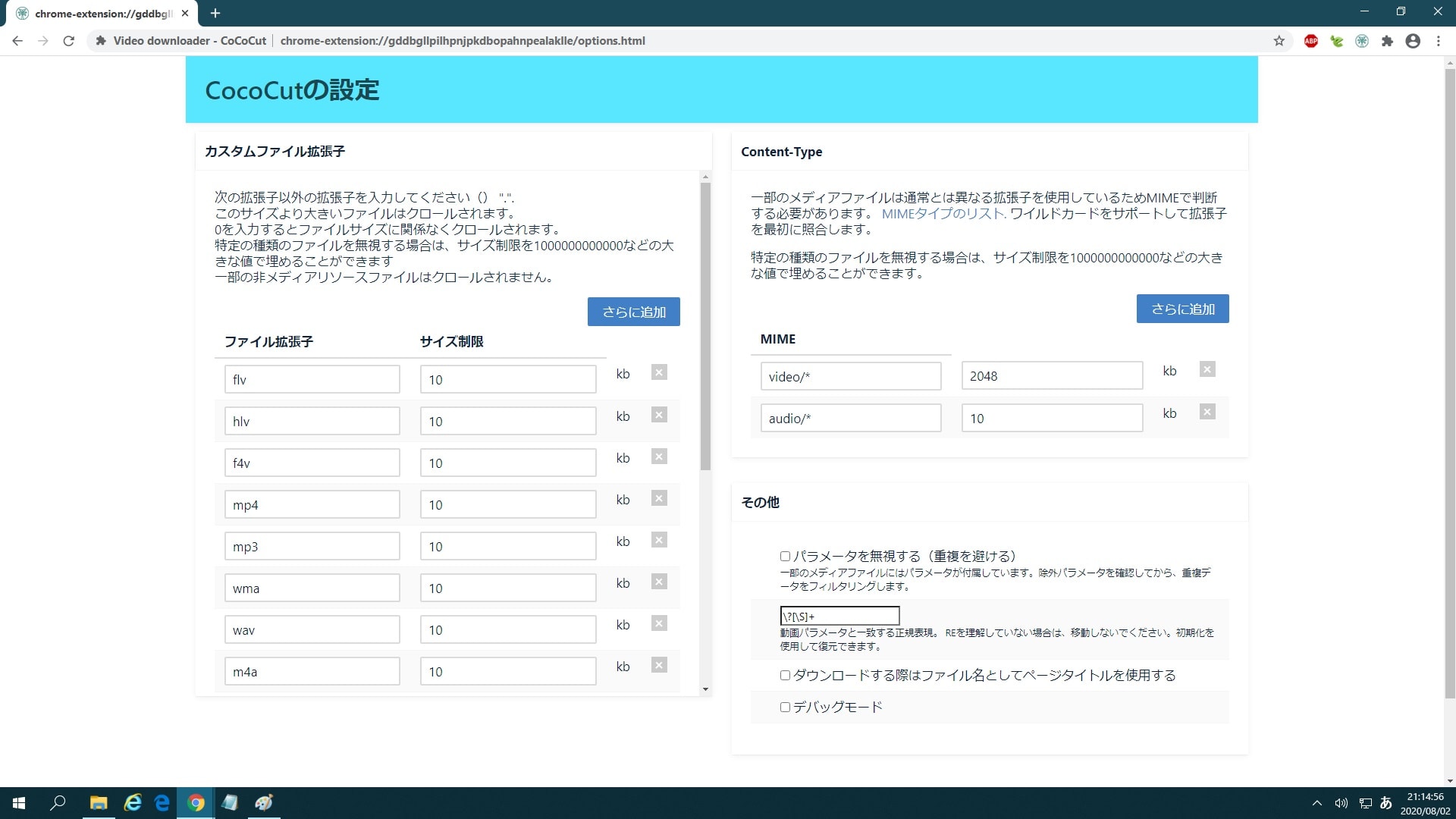This screenshot has width=1456, height=819.
Task: Open the MIME type list link
Action: 943,214
